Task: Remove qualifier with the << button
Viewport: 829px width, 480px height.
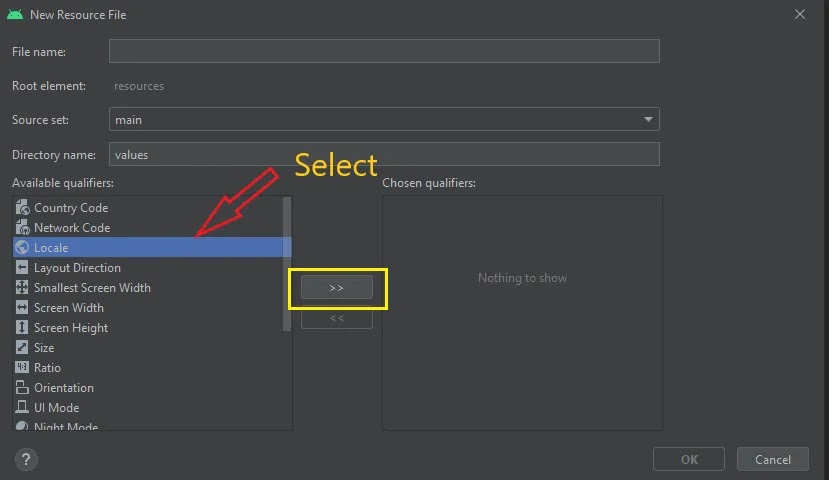Action: (337, 318)
